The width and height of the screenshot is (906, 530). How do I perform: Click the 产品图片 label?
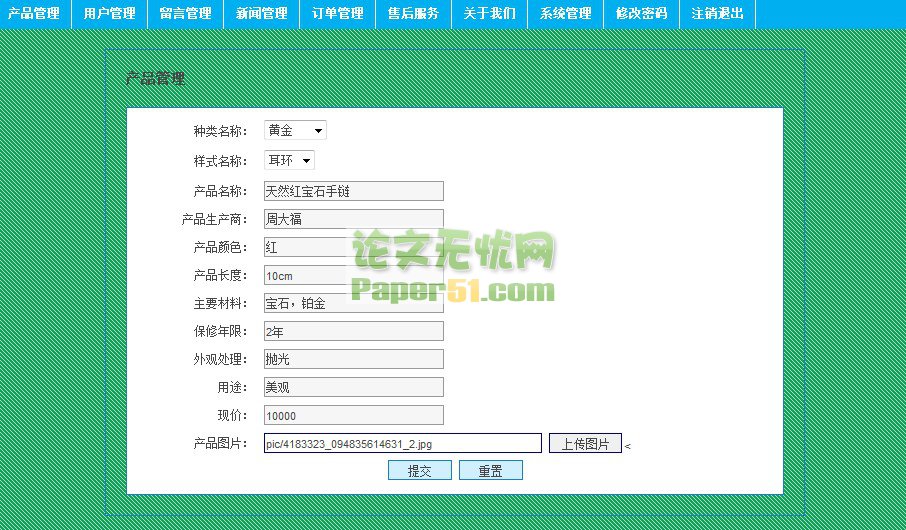tap(220, 443)
